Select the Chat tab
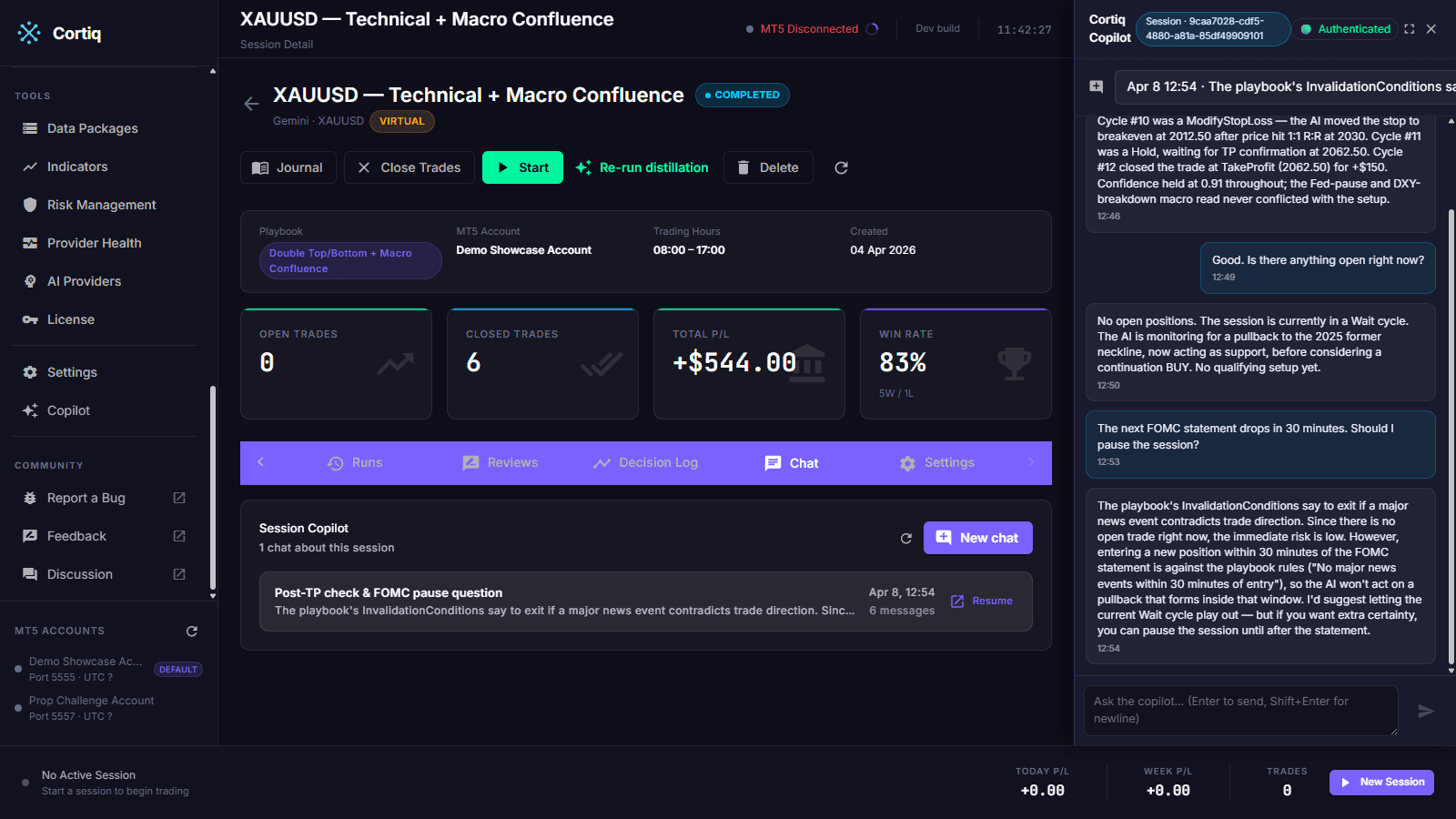The height and width of the screenshot is (819, 1456). click(x=792, y=462)
